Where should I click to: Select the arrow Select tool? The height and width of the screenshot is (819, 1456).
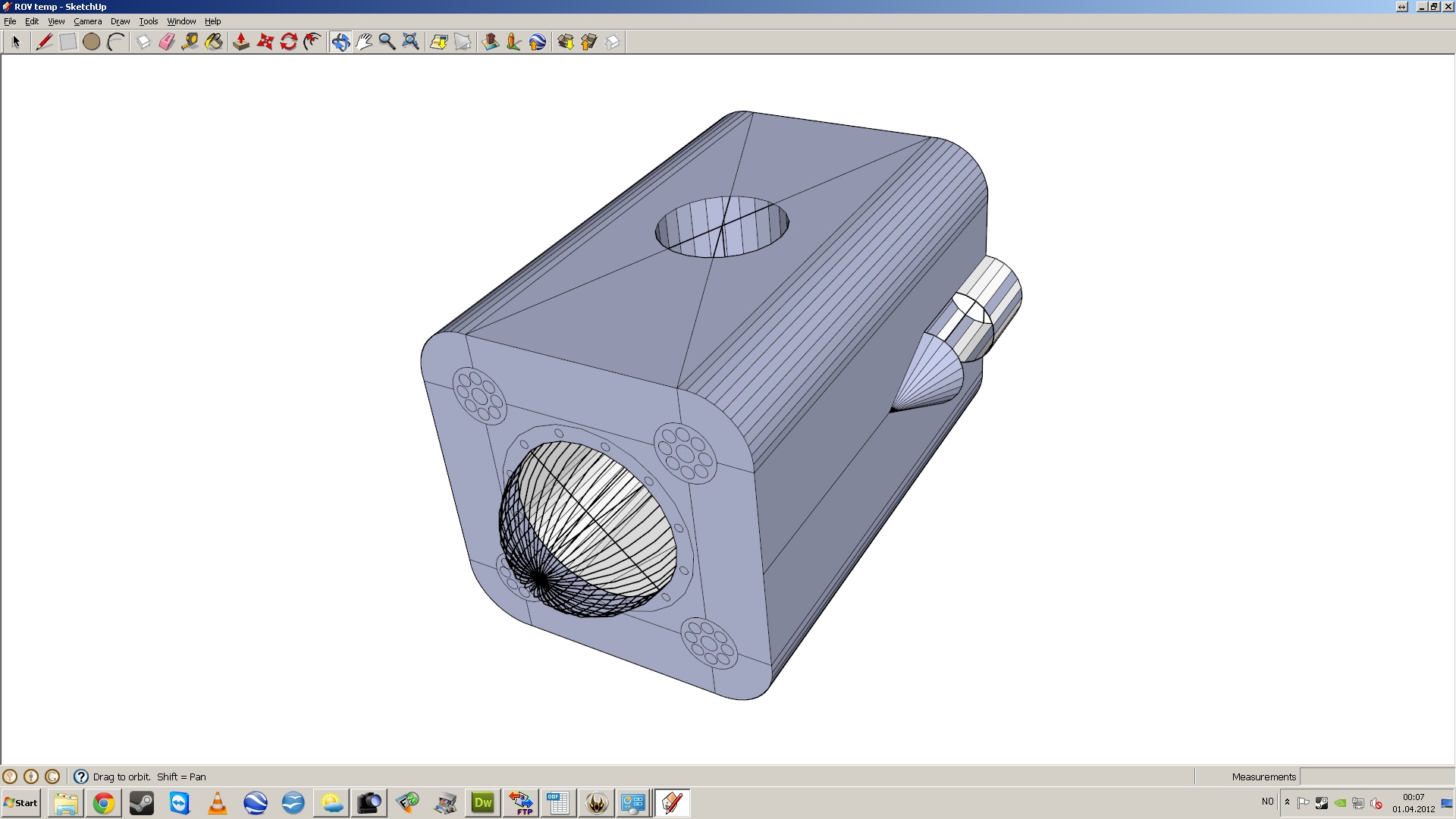pyautogui.click(x=16, y=42)
